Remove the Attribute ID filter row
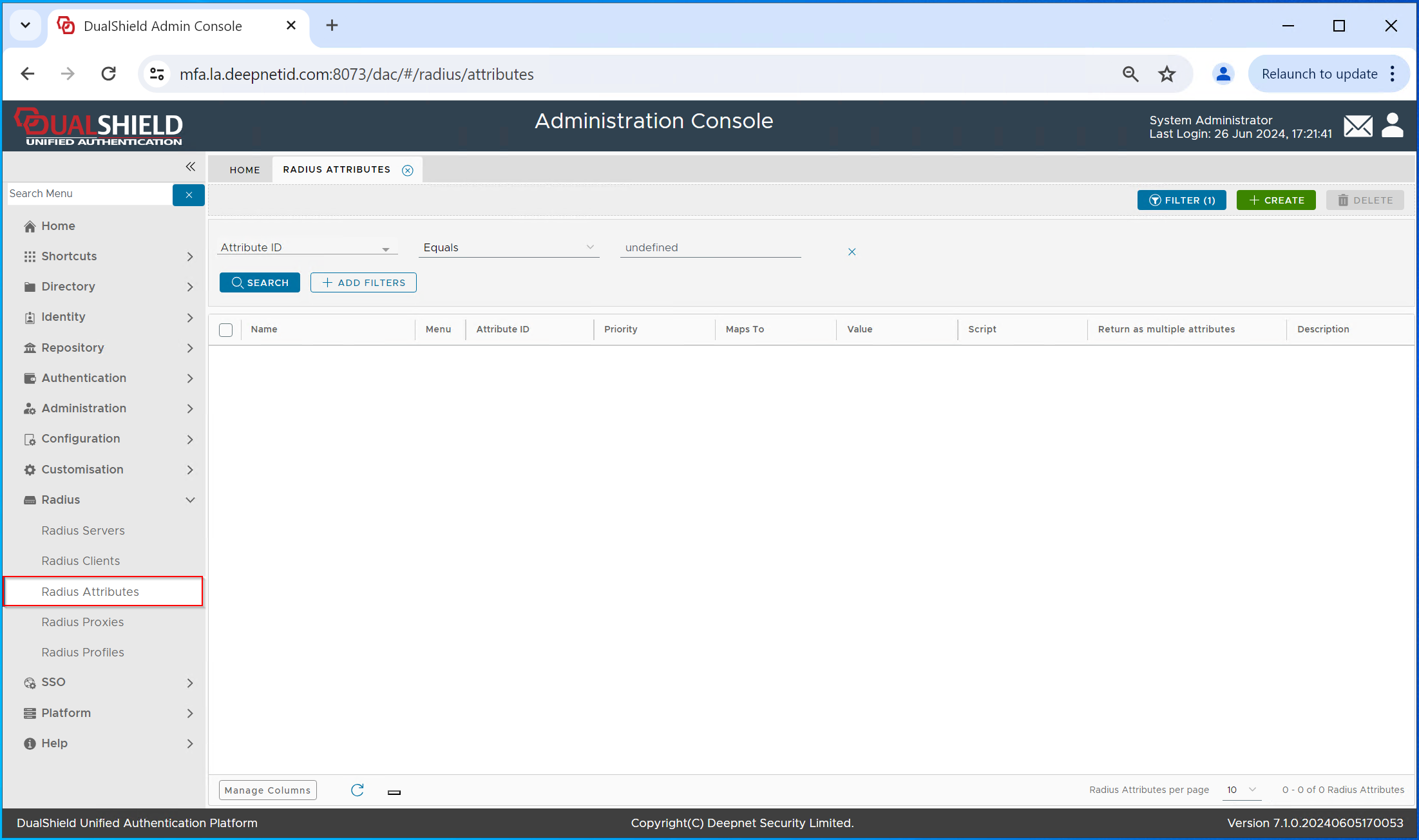1419x840 pixels. [x=852, y=252]
